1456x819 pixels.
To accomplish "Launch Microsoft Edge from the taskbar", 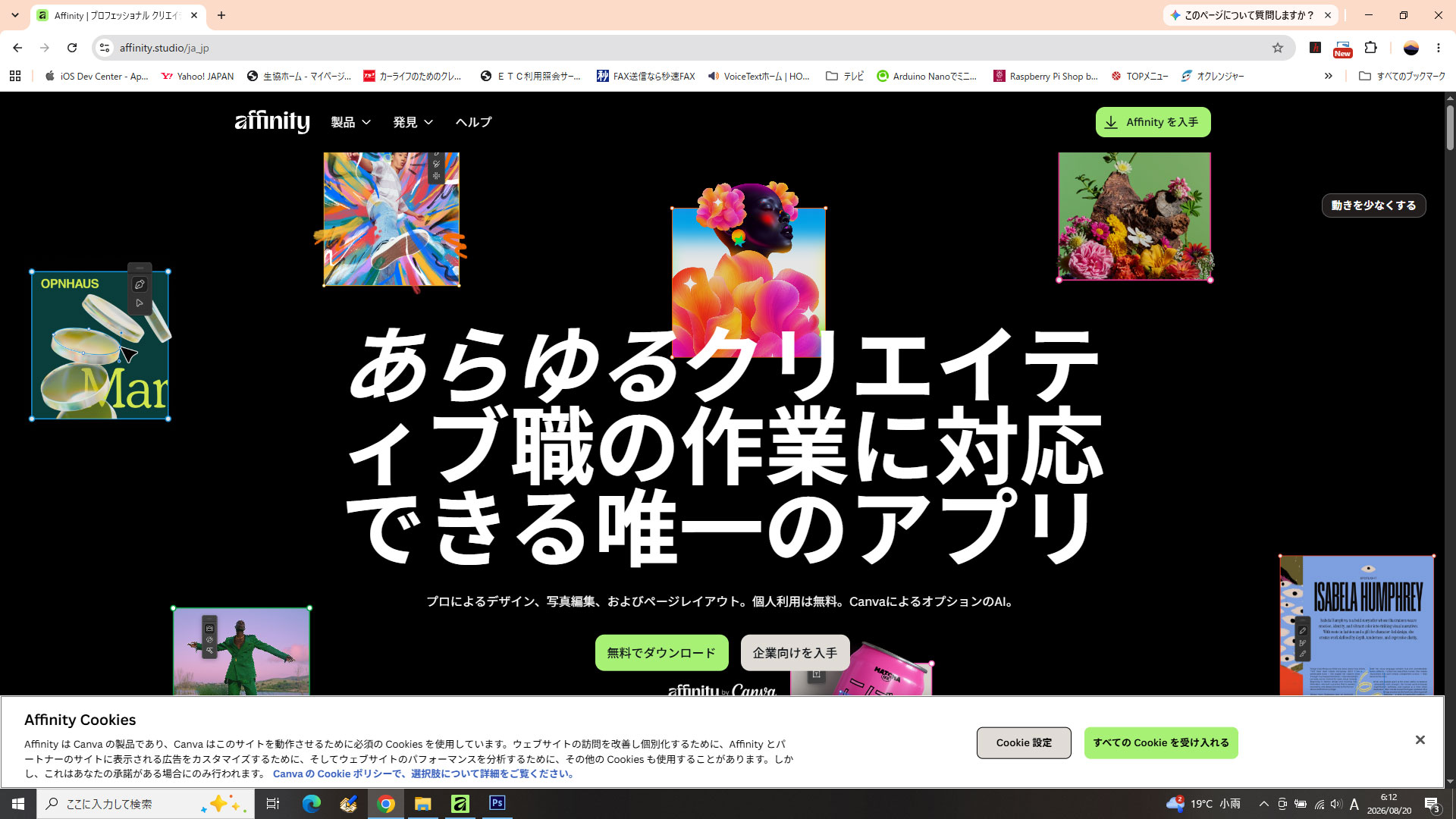I will click(312, 804).
